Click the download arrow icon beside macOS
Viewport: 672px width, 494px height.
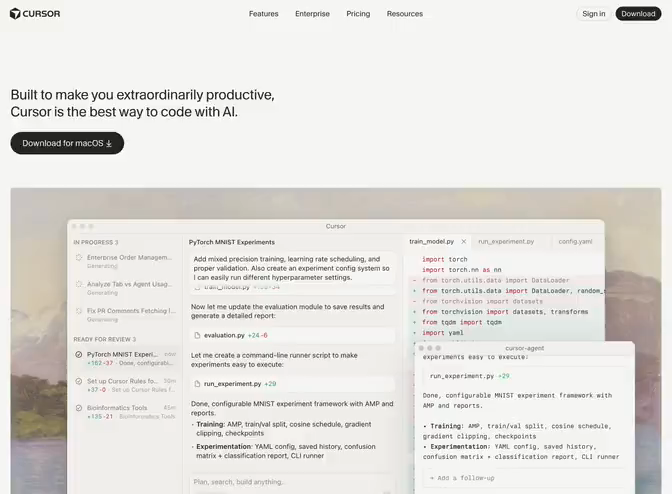coord(109,144)
